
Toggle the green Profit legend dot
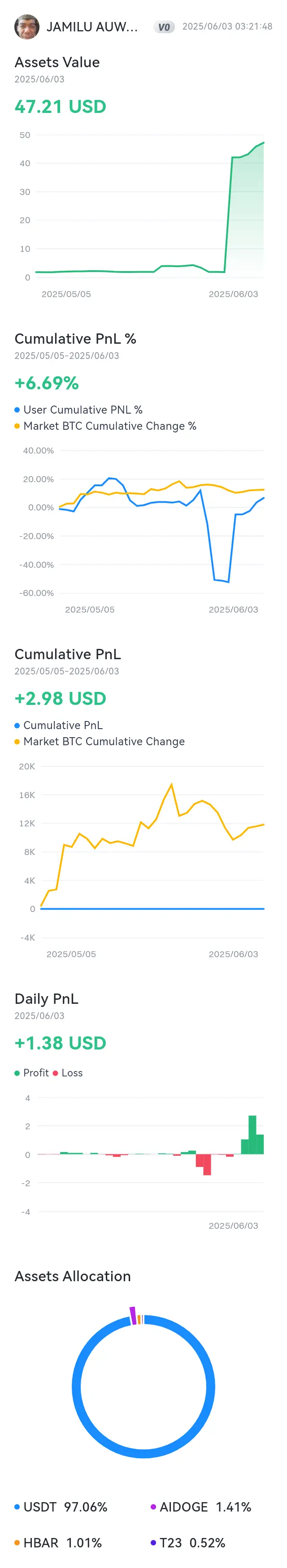[17, 1072]
